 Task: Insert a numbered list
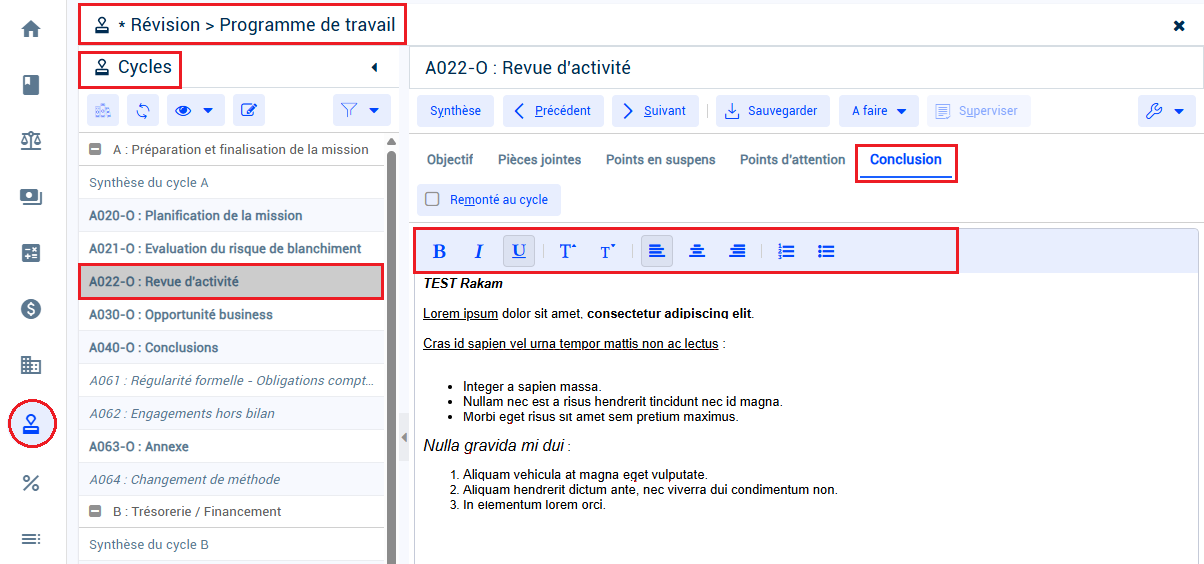786,251
